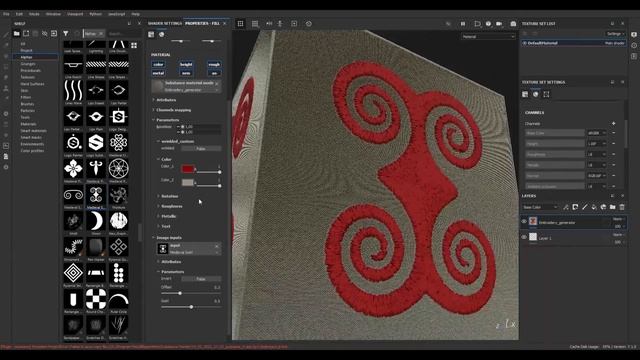Select the DefaultMaterial texture set radio
Image resolution: width=640 pixels, height=360 pixels.
[524, 43]
